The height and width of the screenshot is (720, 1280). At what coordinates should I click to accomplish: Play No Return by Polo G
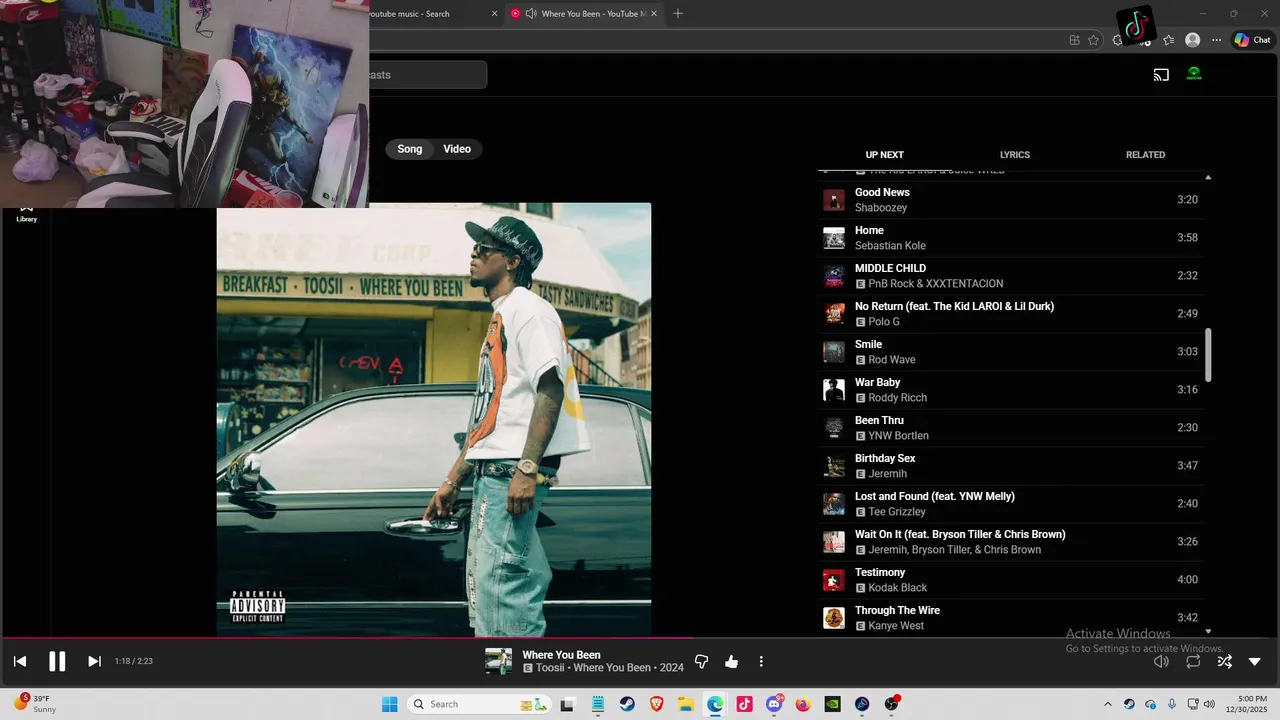pyautogui.click(x=1011, y=314)
